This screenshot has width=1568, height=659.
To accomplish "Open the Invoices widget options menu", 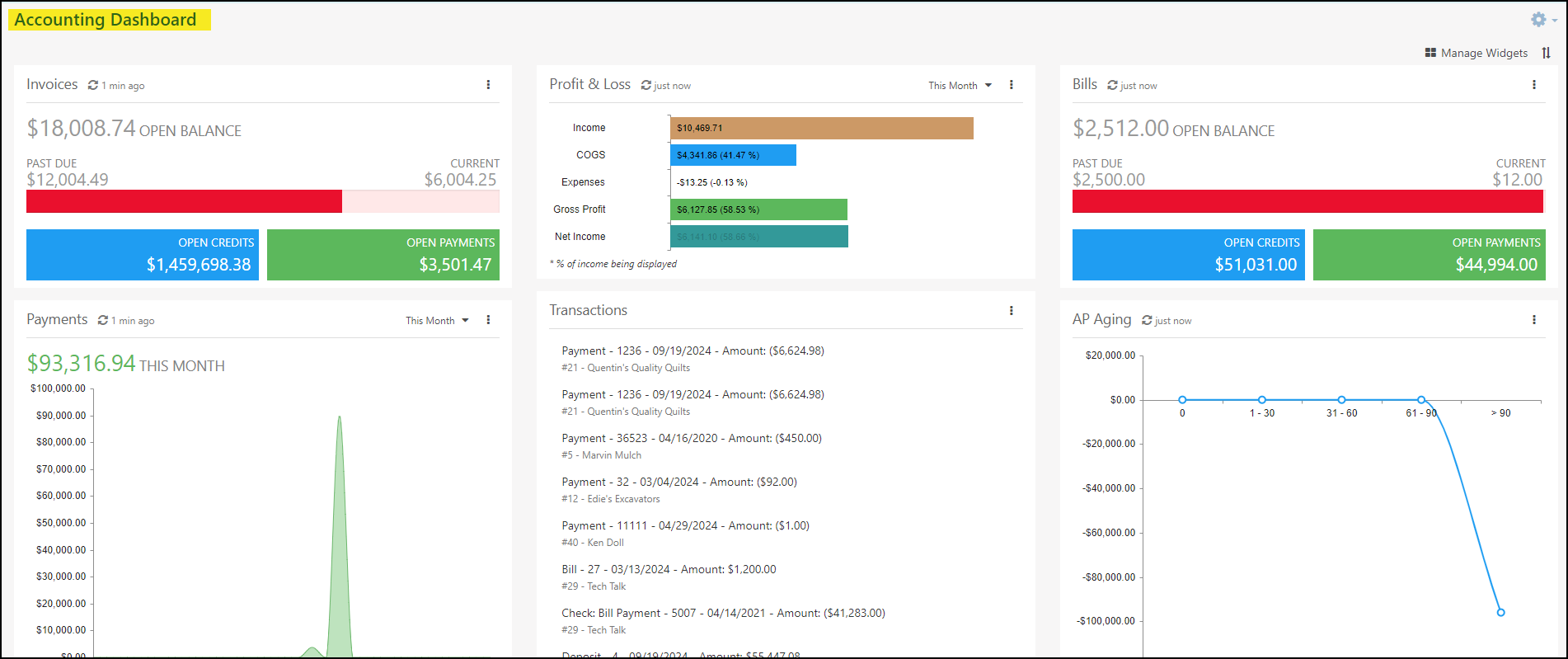I will (x=488, y=85).
